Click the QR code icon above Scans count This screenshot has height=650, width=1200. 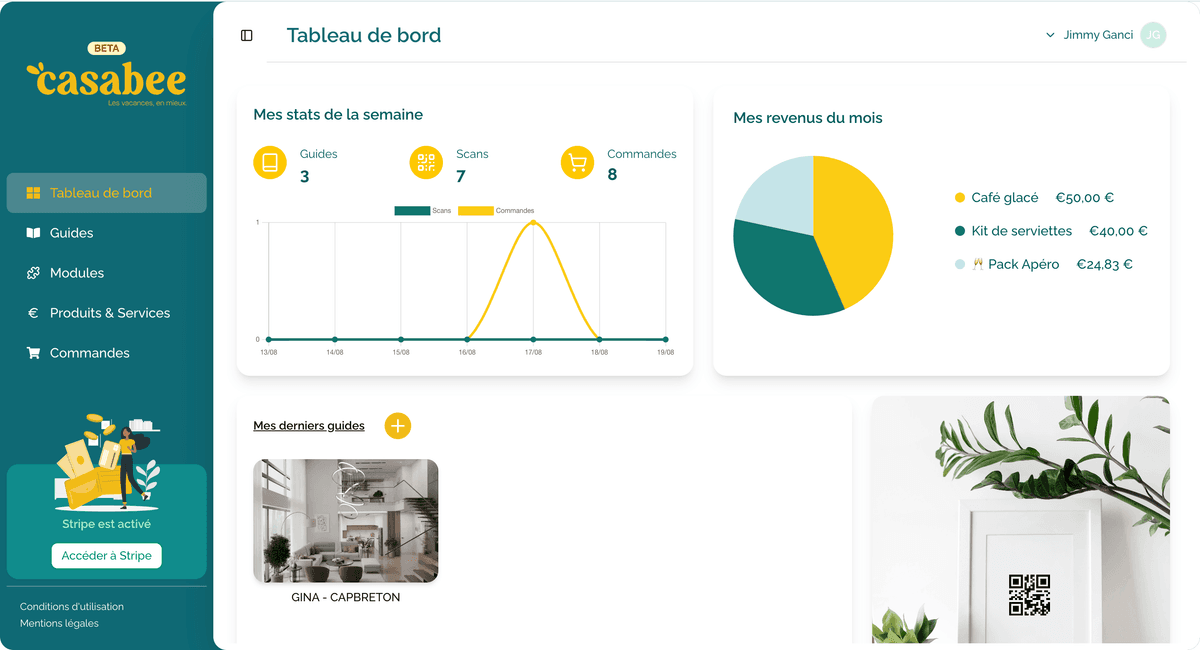pos(427,162)
